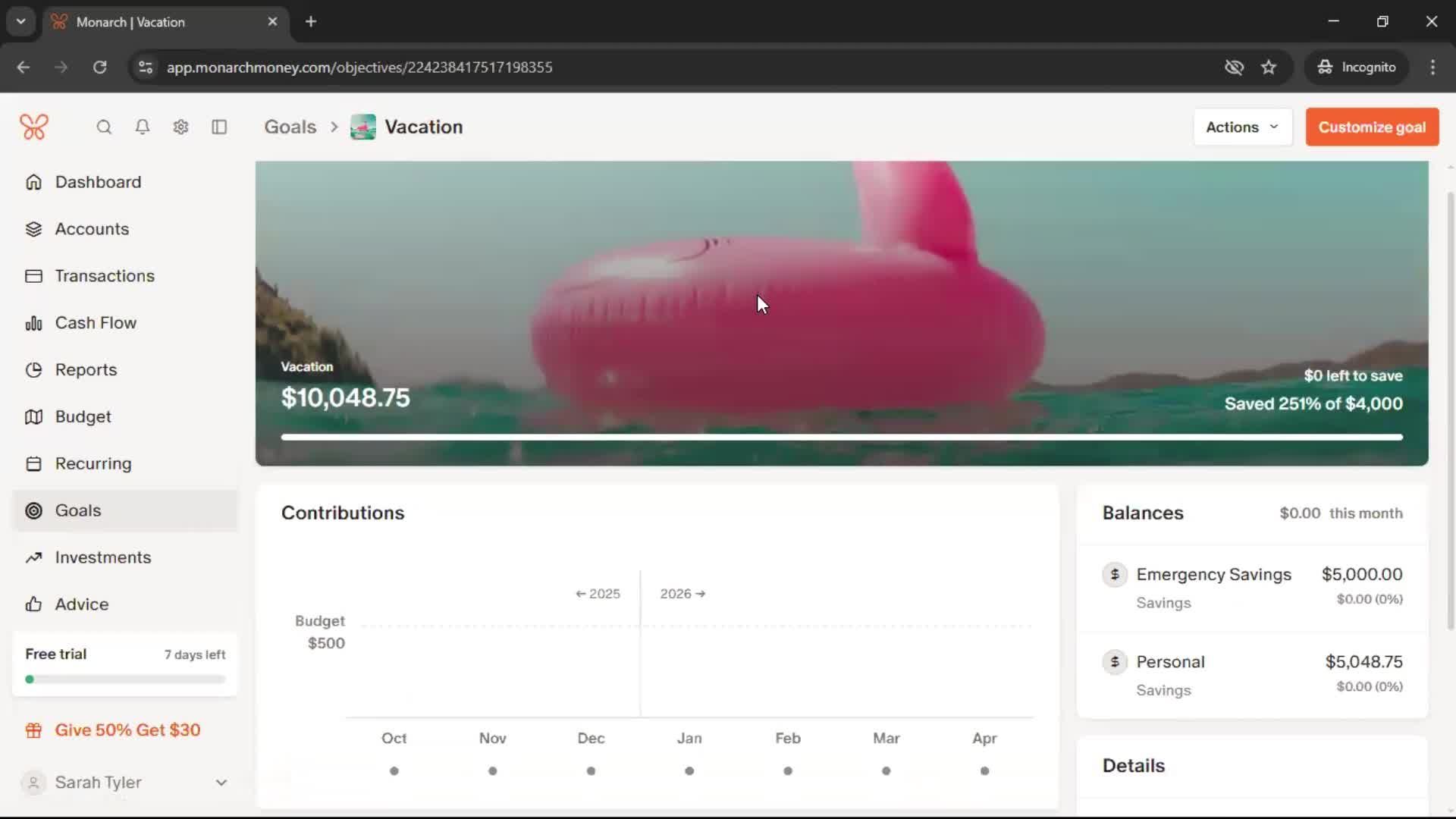Toggle sidebar collapse panel icon
The image size is (1456, 819).
219,127
